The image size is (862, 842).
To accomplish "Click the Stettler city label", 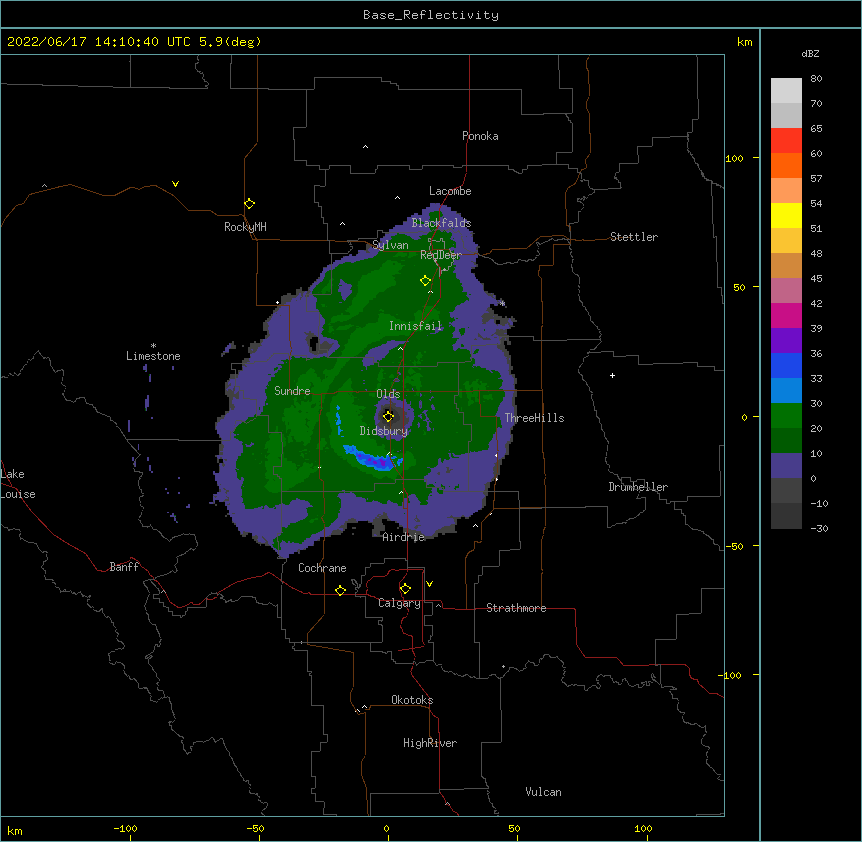I will [634, 237].
